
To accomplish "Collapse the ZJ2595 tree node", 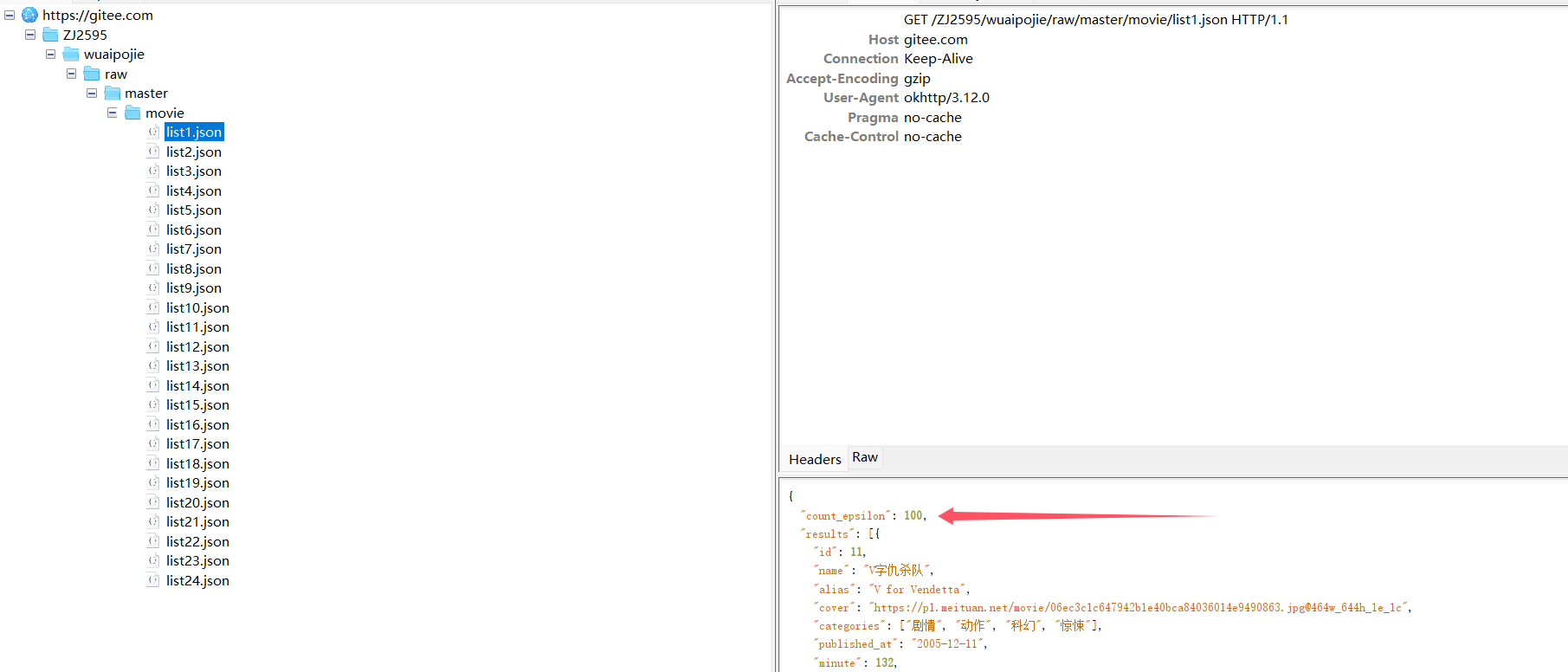I will 30,35.
